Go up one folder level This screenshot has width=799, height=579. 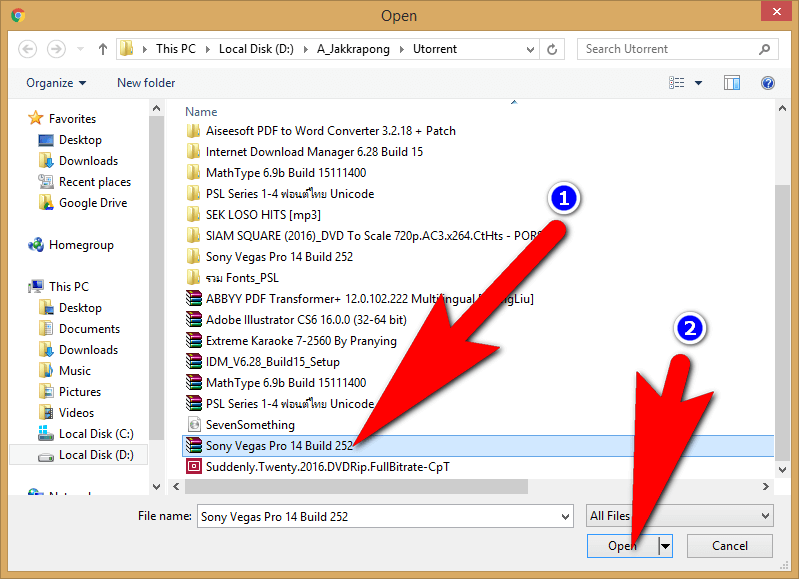click(102, 49)
